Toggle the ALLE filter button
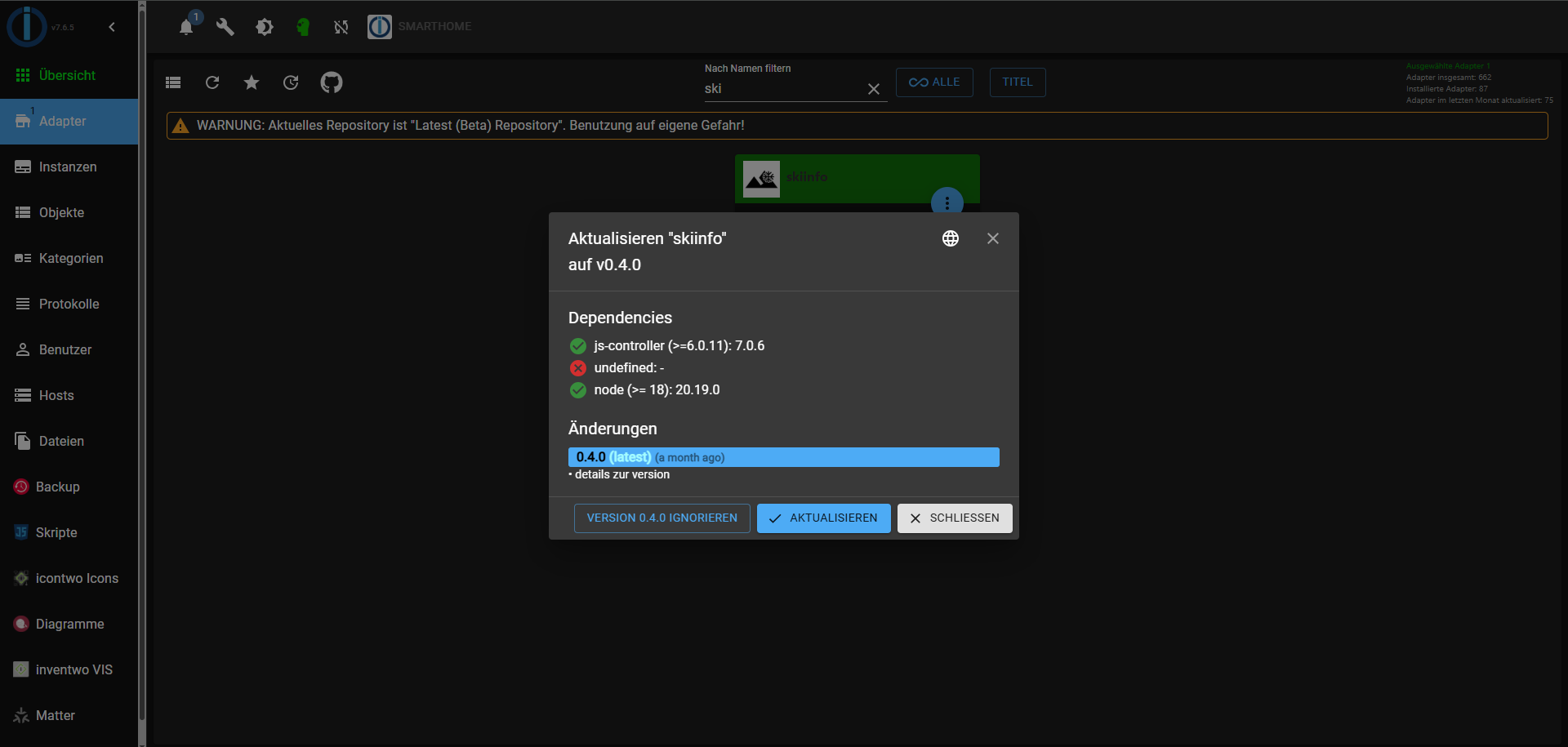 point(933,82)
